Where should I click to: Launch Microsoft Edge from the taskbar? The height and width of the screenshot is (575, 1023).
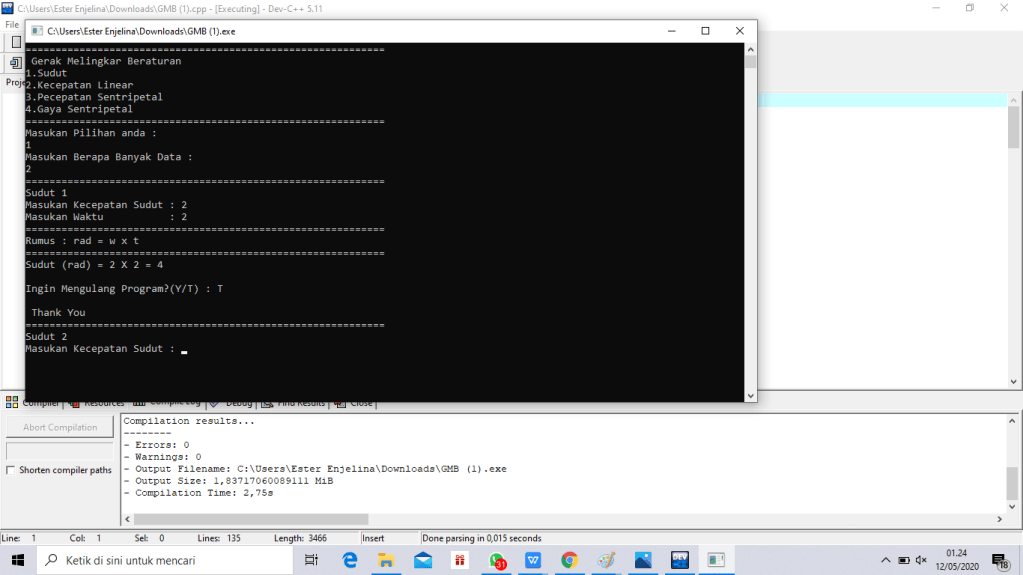(350, 560)
